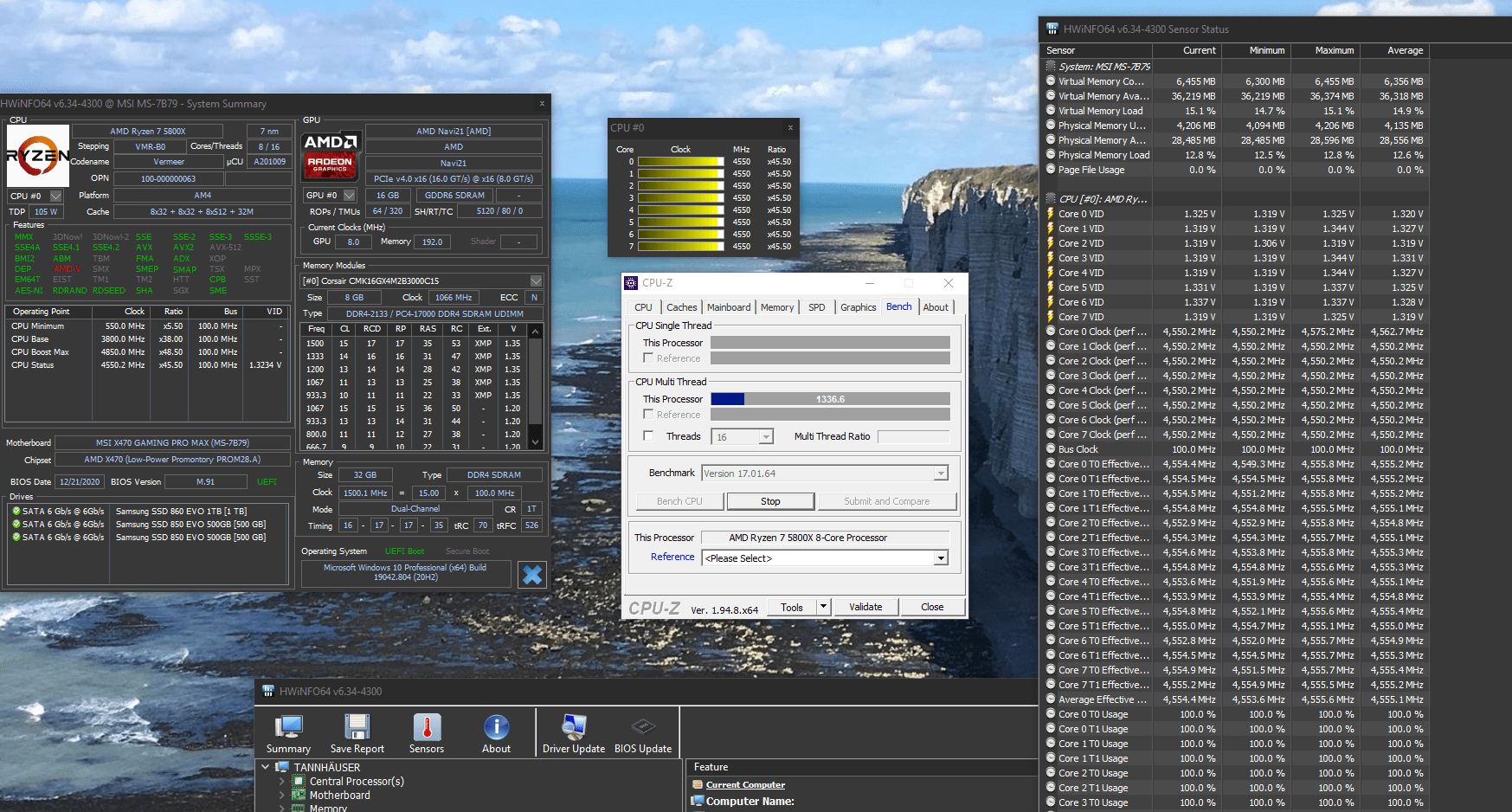Expand the Central Processor(s) node

click(282, 781)
